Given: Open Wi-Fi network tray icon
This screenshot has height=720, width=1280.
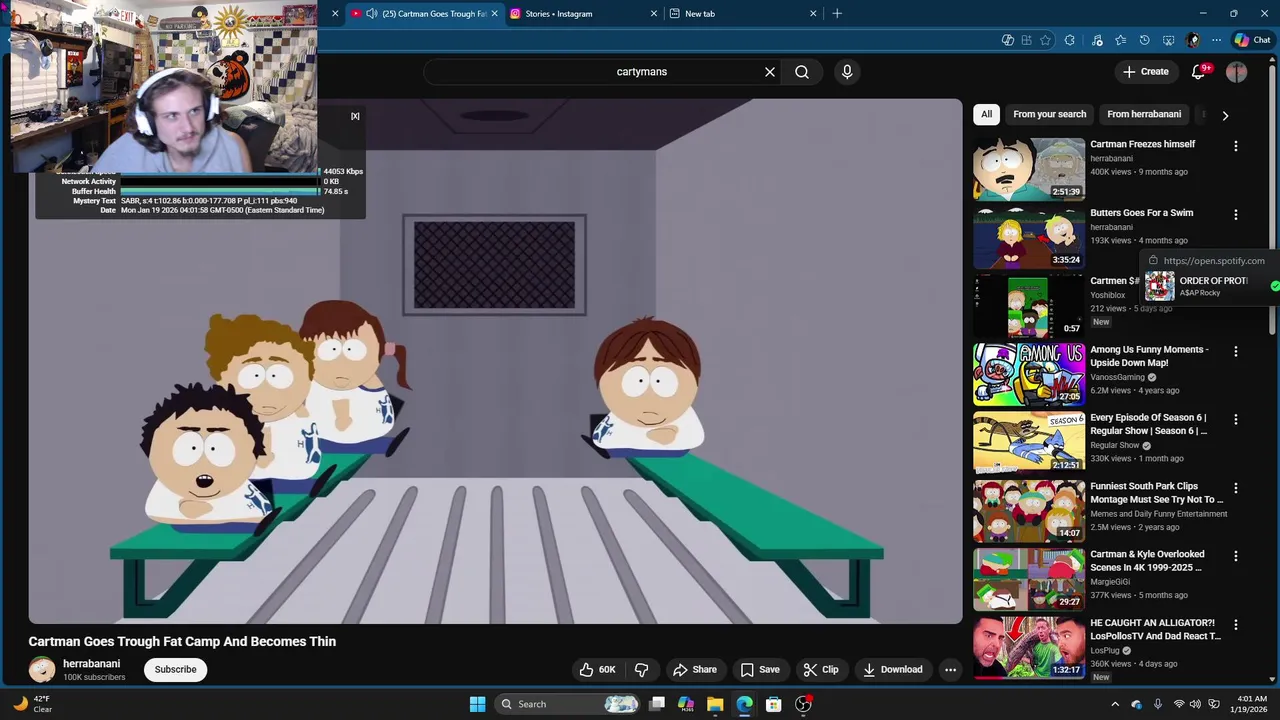Looking at the screenshot, I should [1179, 704].
